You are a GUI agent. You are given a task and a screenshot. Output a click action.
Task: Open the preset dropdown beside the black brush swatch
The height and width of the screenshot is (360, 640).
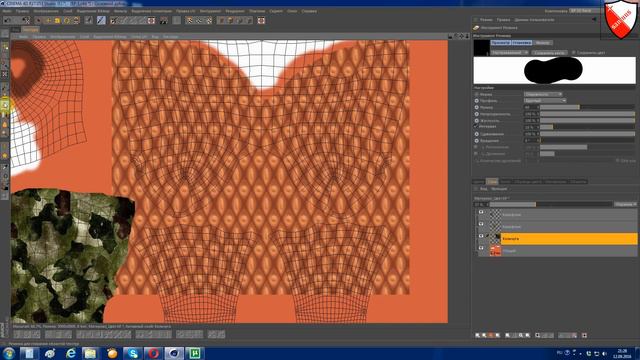click(x=510, y=53)
